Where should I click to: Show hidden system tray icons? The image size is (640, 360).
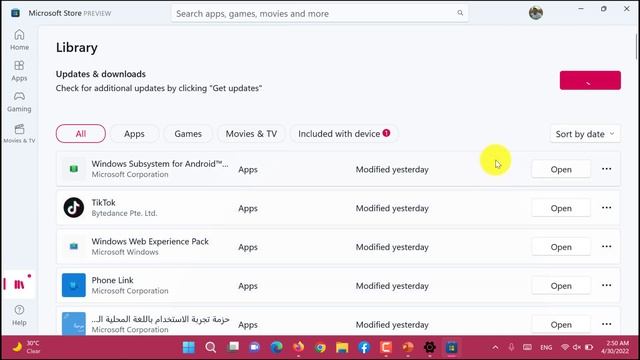click(x=495, y=347)
